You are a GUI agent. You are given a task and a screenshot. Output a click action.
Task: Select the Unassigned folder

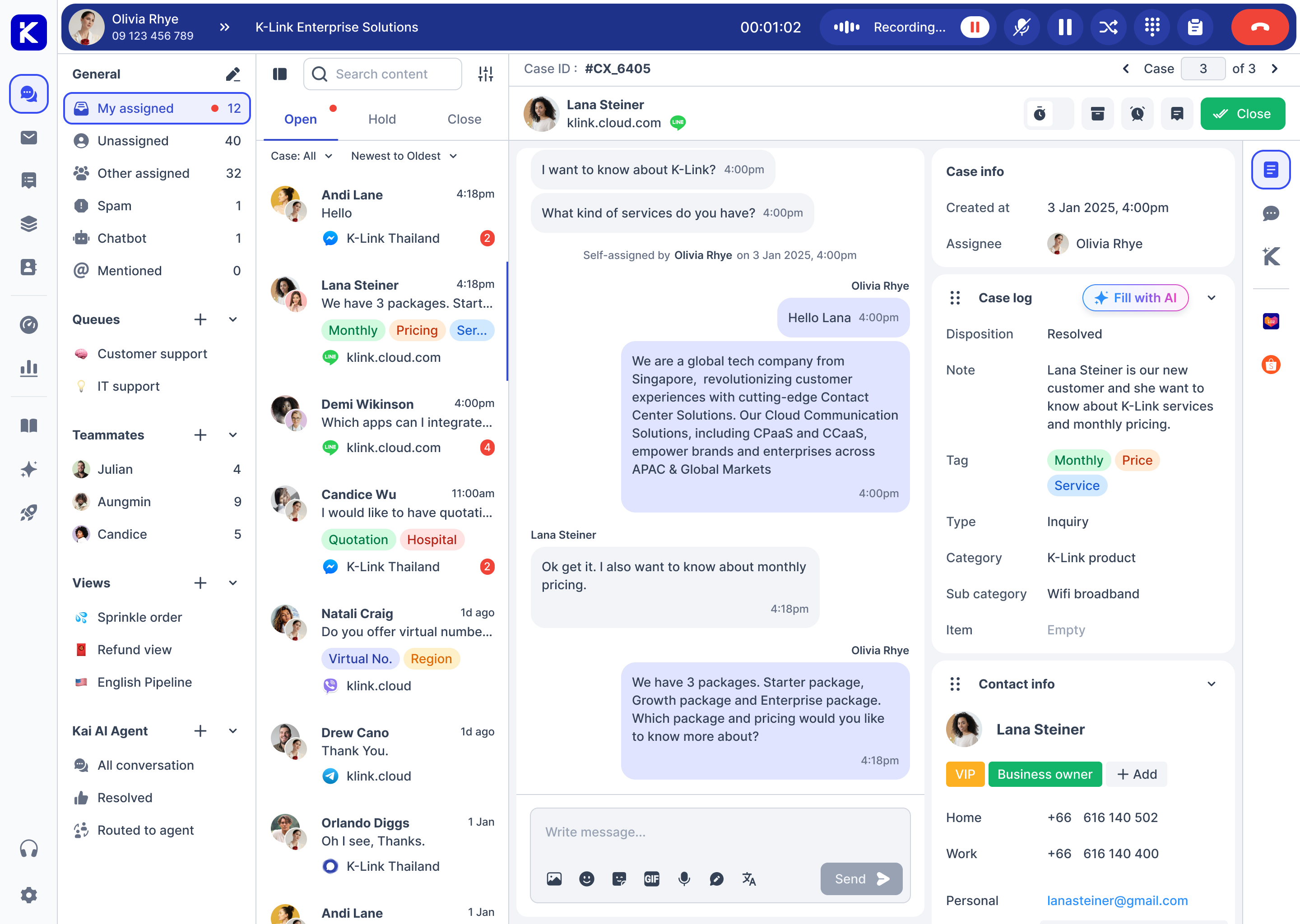coord(157,140)
